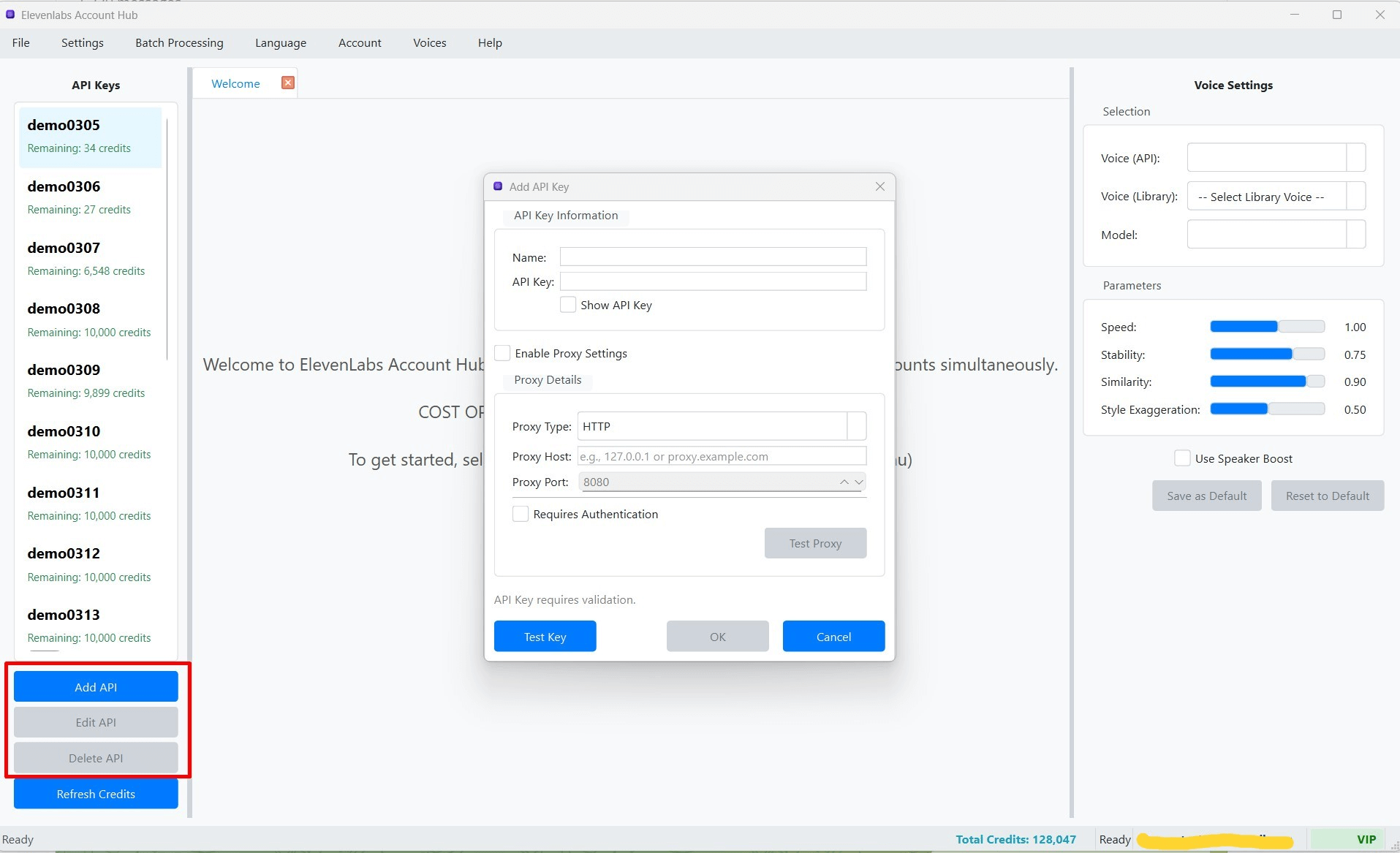Viewport: 1400px width, 853px height.
Task: Click Refresh Credits button
Action: click(x=96, y=794)
